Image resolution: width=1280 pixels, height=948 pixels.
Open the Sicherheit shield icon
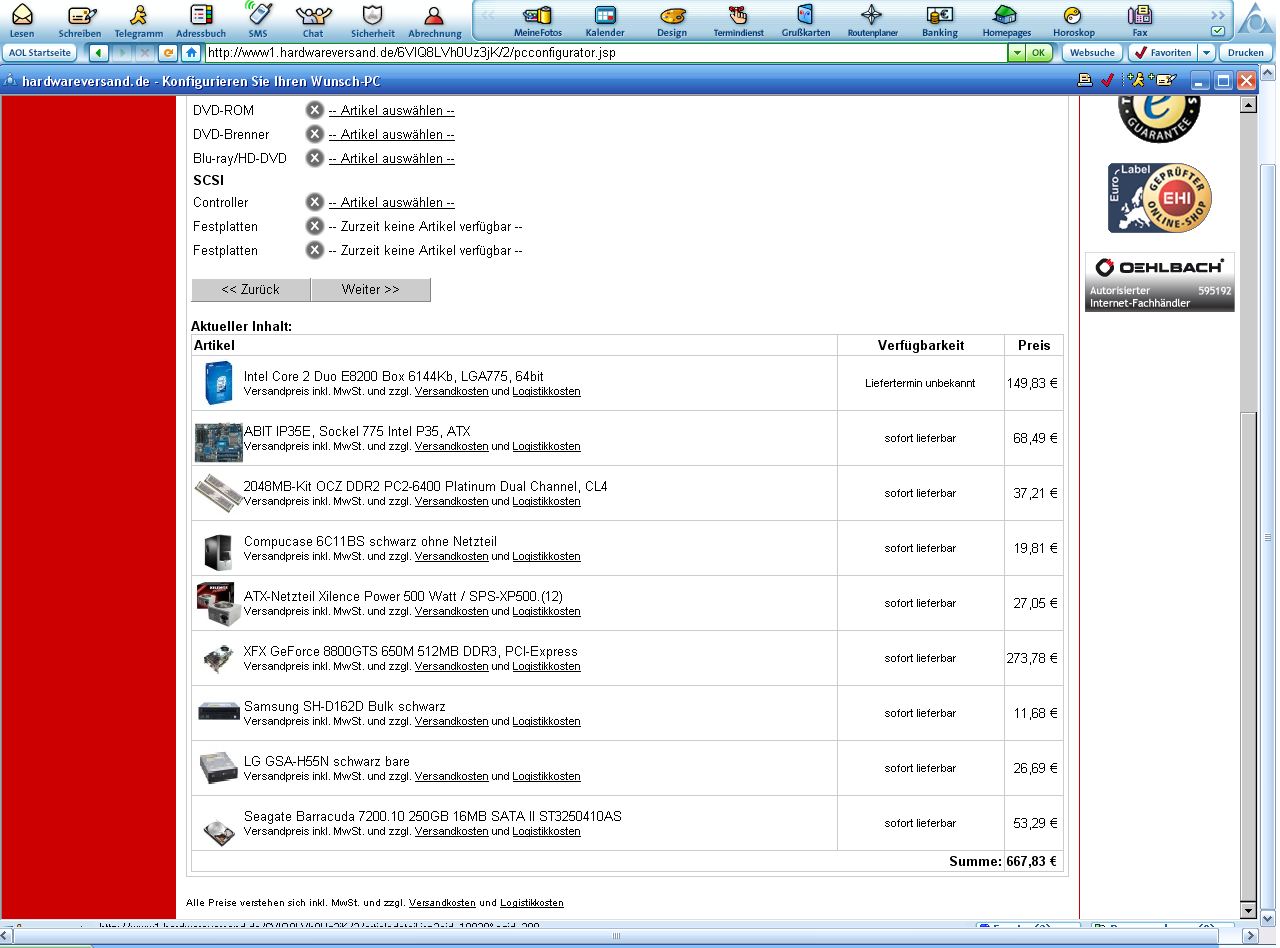(373, 15)
